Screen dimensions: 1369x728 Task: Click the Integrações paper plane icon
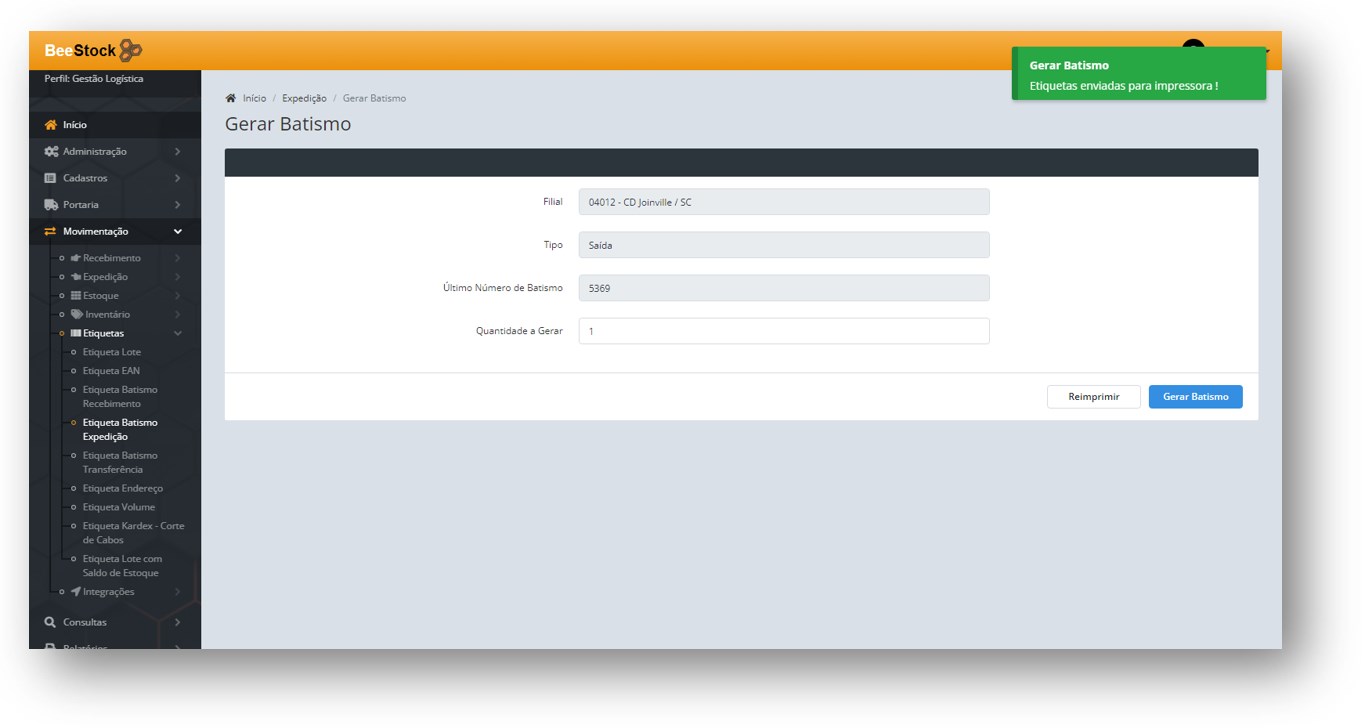[x=76, y=592]
